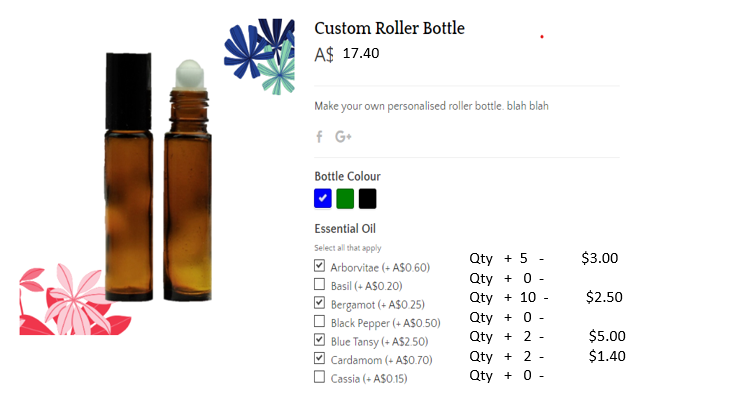
Task: Click the amber roller bottle product image
Action: pos(158,177)
